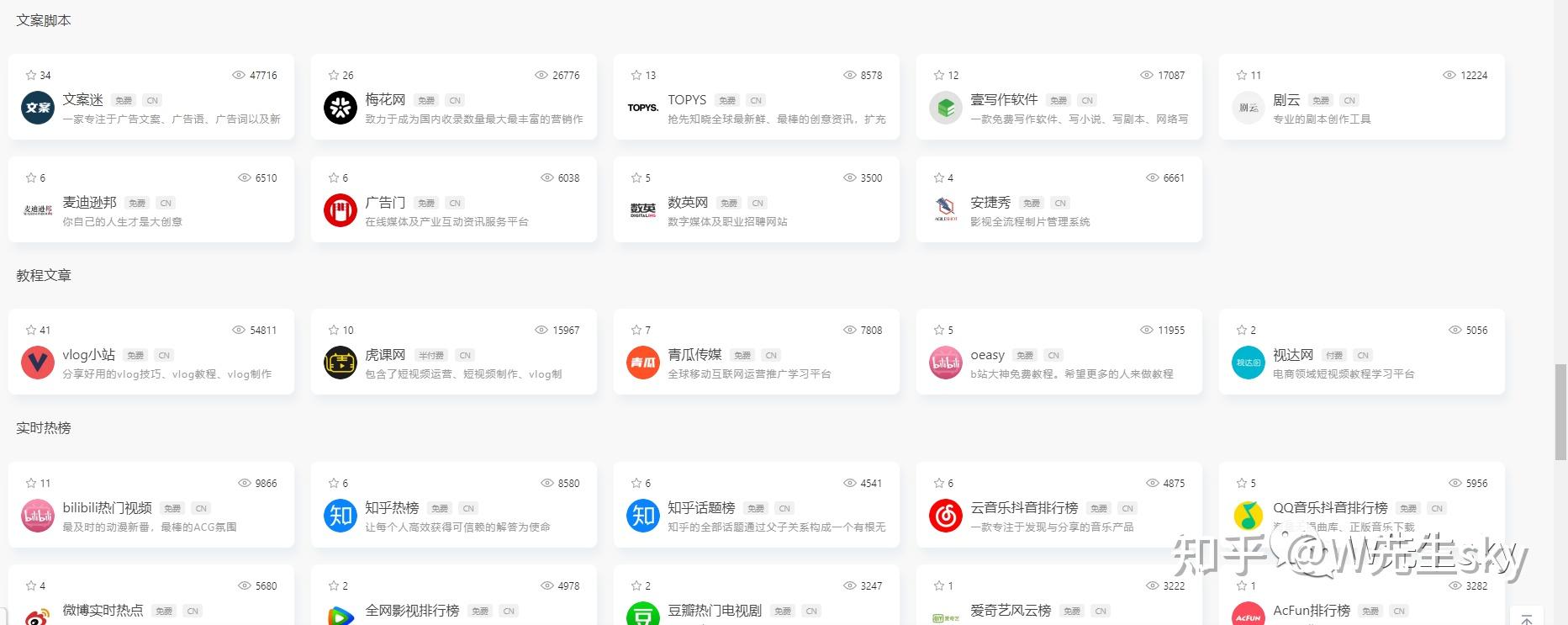Screen dimensions: 1568x625
Task: Click description 在线媒体及产业互动资讯服务平台
Action: tap(446, 221)
